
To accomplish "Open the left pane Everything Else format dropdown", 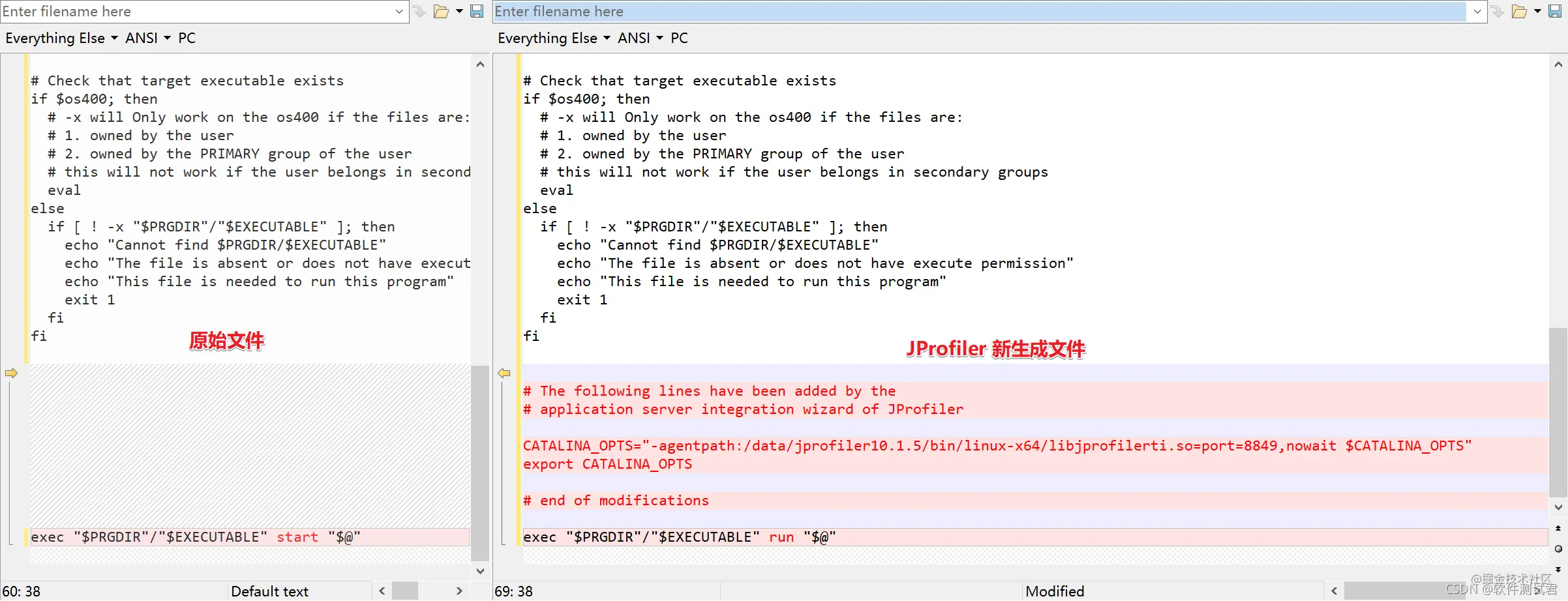I will pos(62,38).
